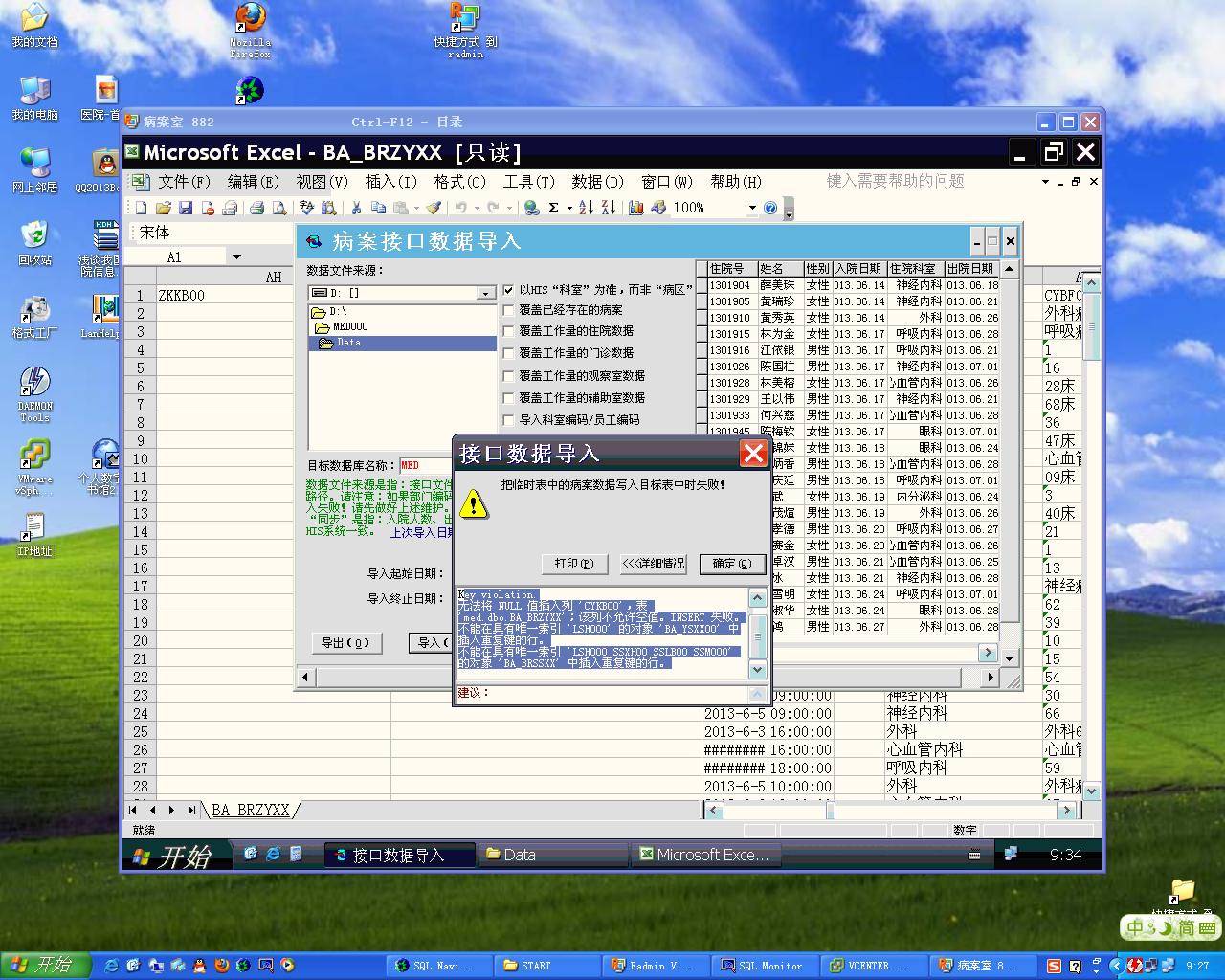Click the host Windows 开始 Start button

tap(45, 966)
